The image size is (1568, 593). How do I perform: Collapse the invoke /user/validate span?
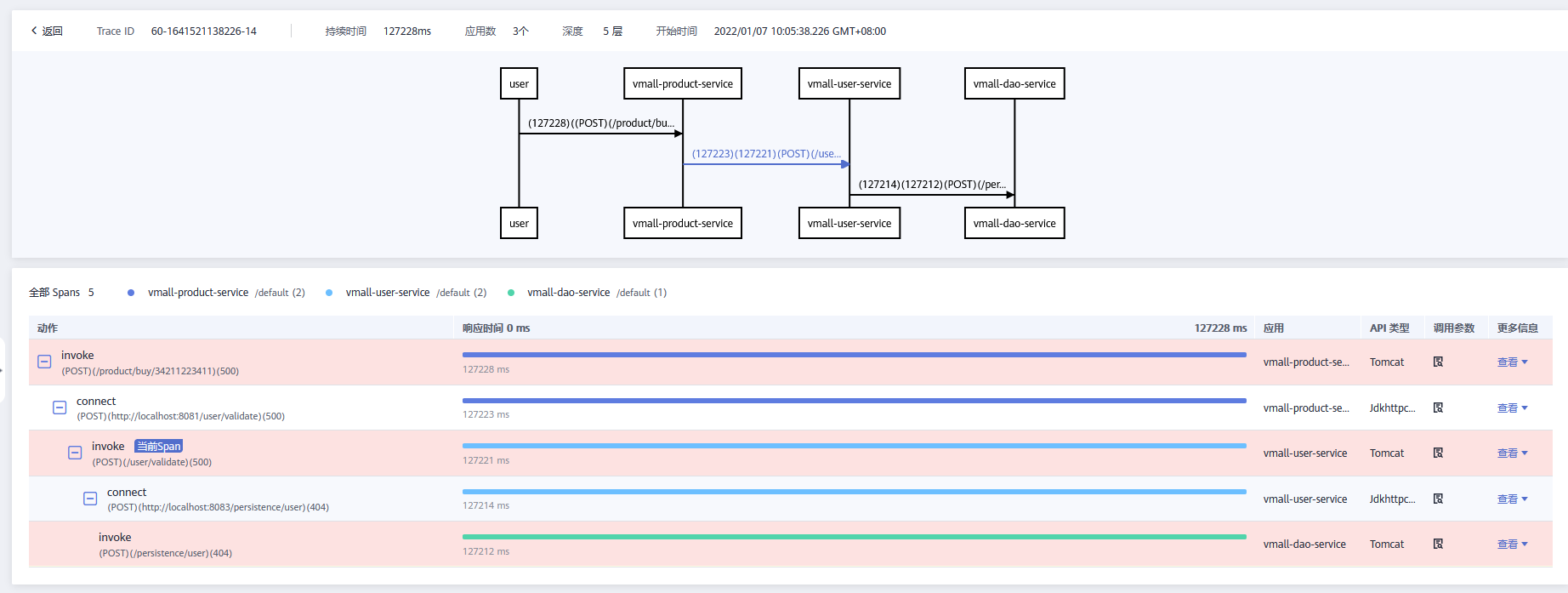coord(75,453)
